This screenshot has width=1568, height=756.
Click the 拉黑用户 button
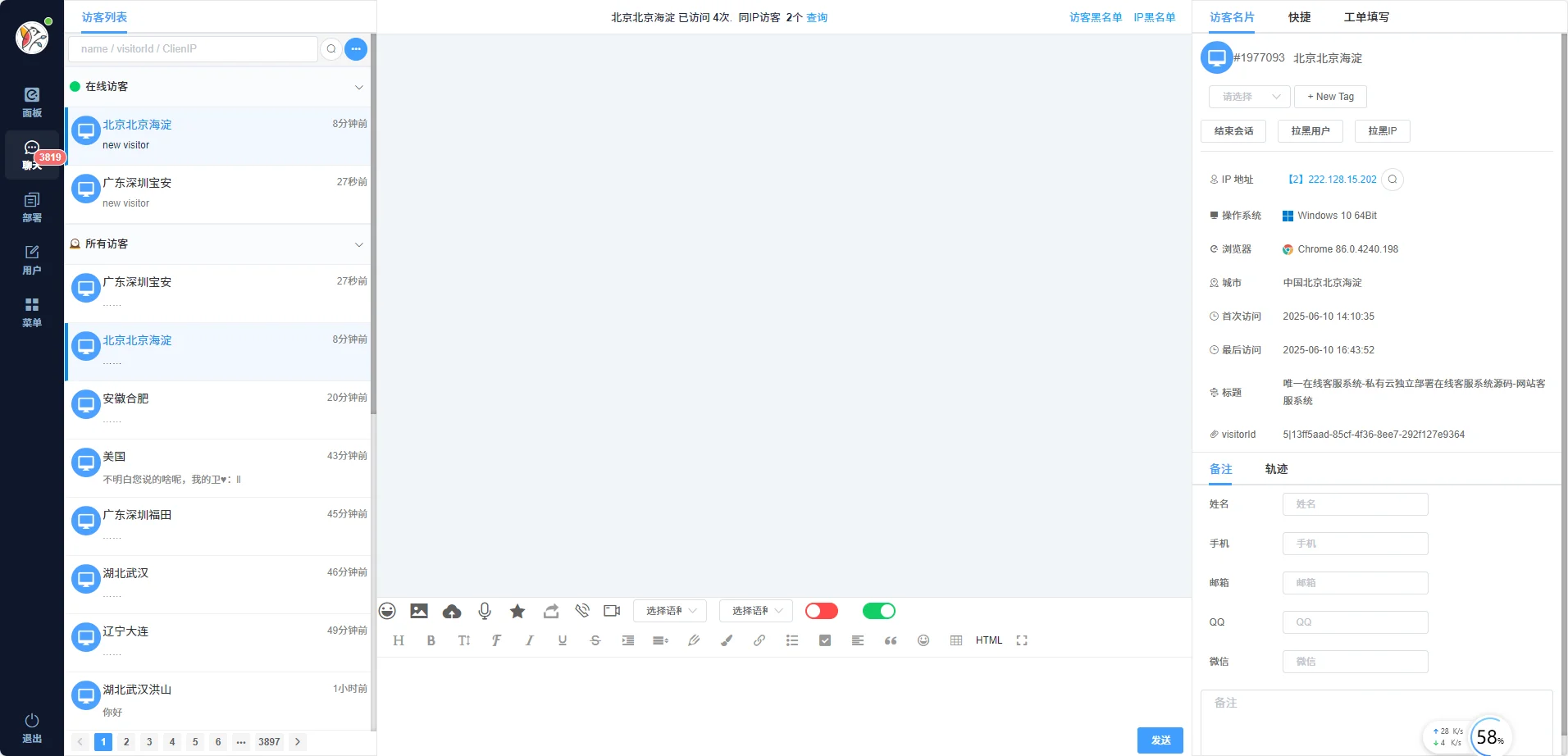pos(1310,131)
